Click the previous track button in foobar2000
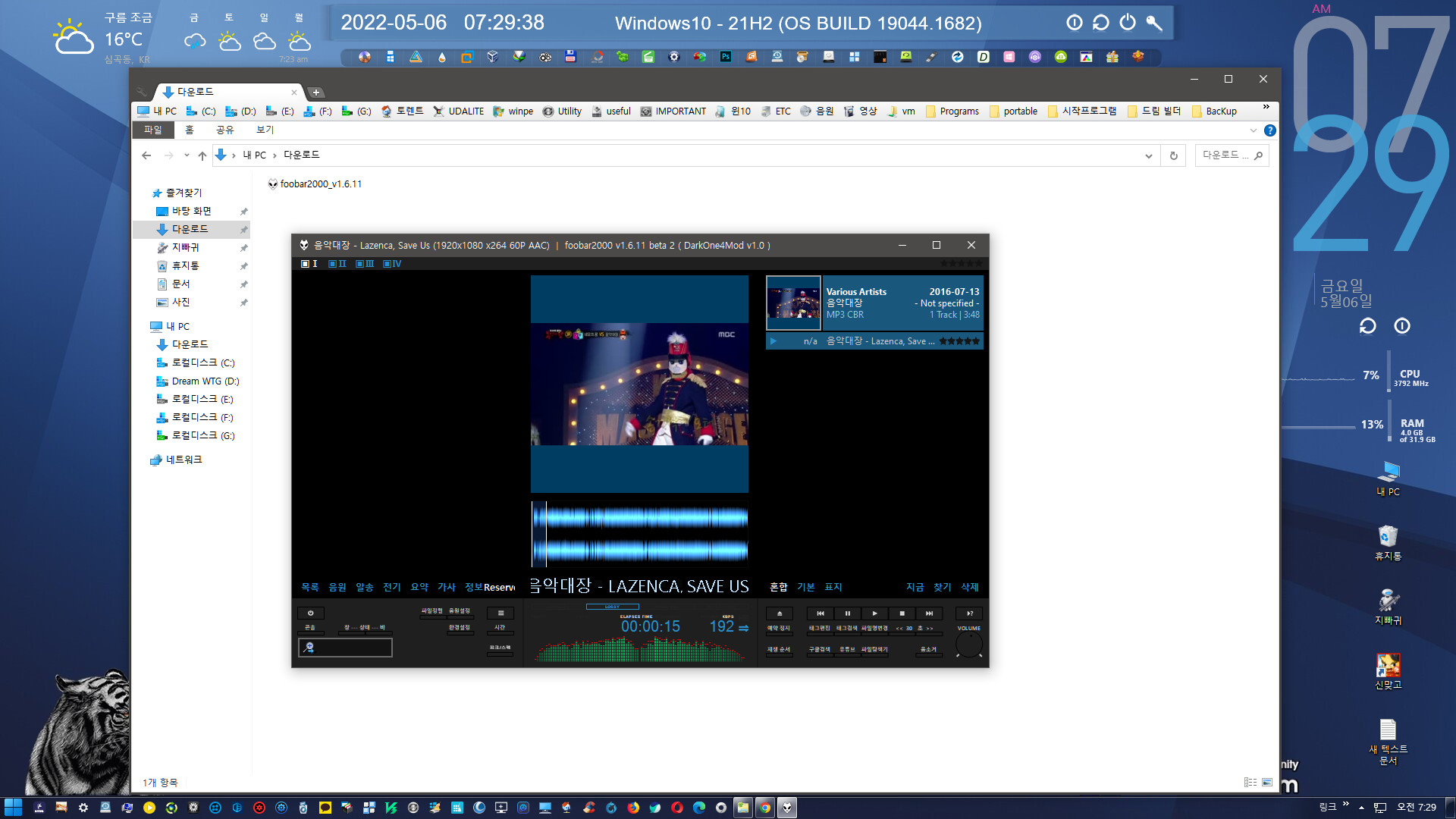This screenshot has width=1456, height=819. click(x=820, y=613)
